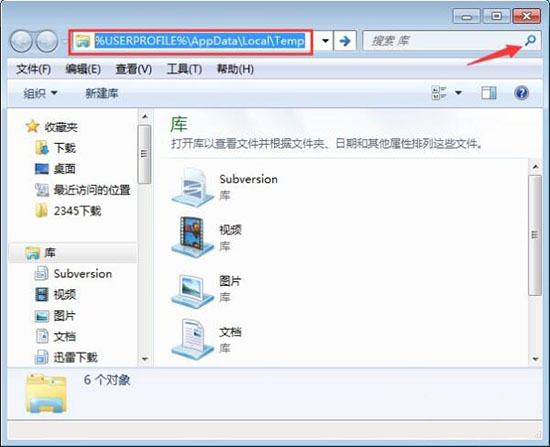Click the 文档 library name in main pane
The width and height of the screenshot is (550, 447).
point(230,332)
